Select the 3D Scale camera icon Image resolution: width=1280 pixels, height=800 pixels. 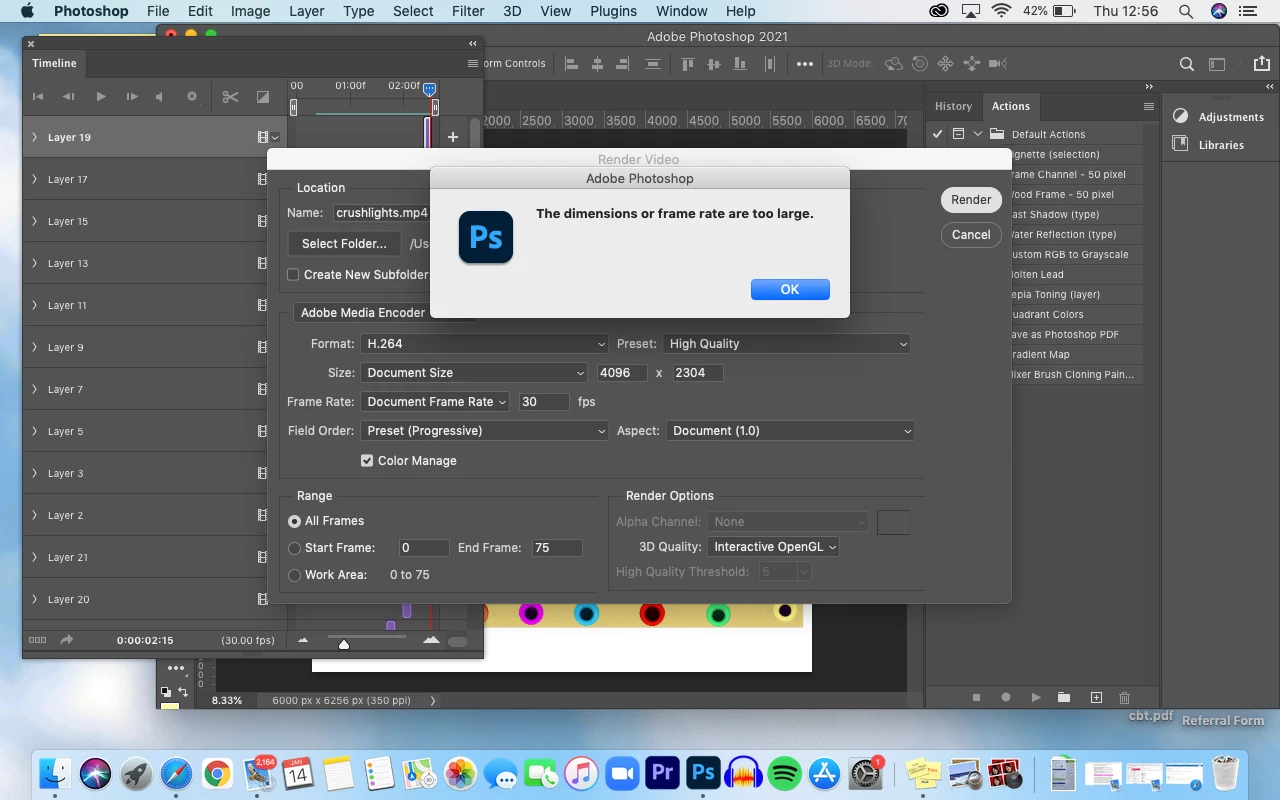pos(998,63)
